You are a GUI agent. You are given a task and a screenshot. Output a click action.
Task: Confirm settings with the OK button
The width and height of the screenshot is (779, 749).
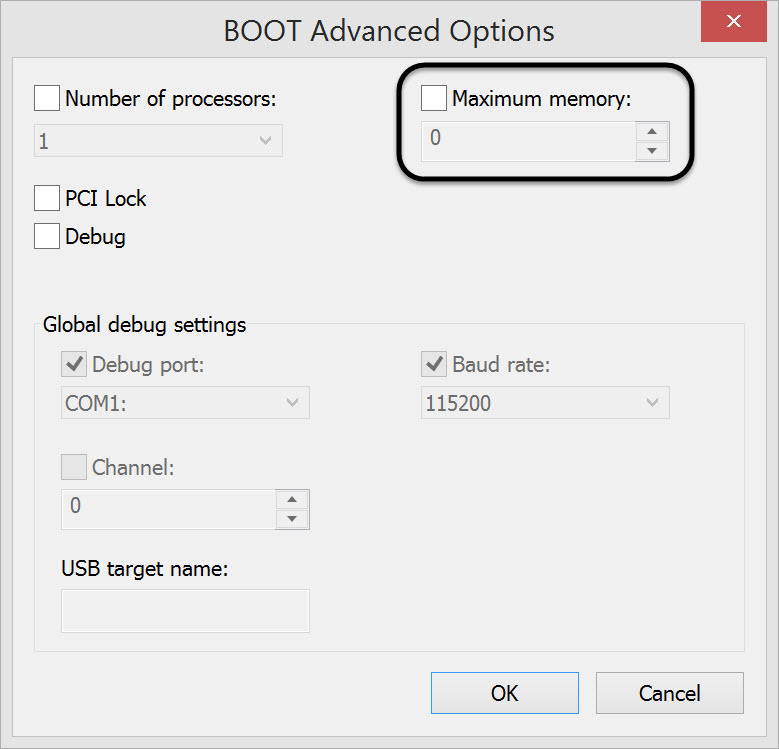[504, 693]
